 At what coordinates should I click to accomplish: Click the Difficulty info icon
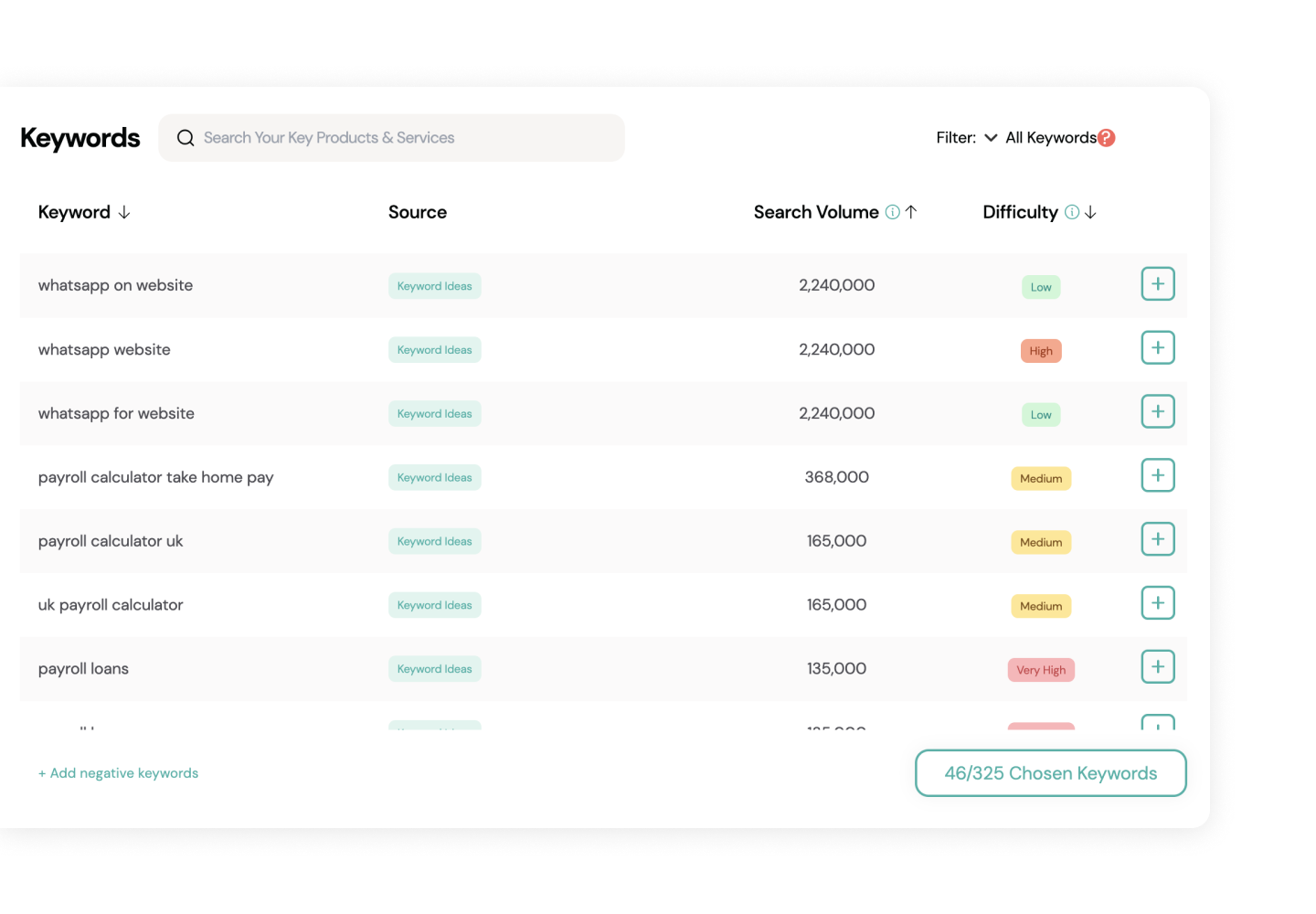click(x=1071, y=211)
